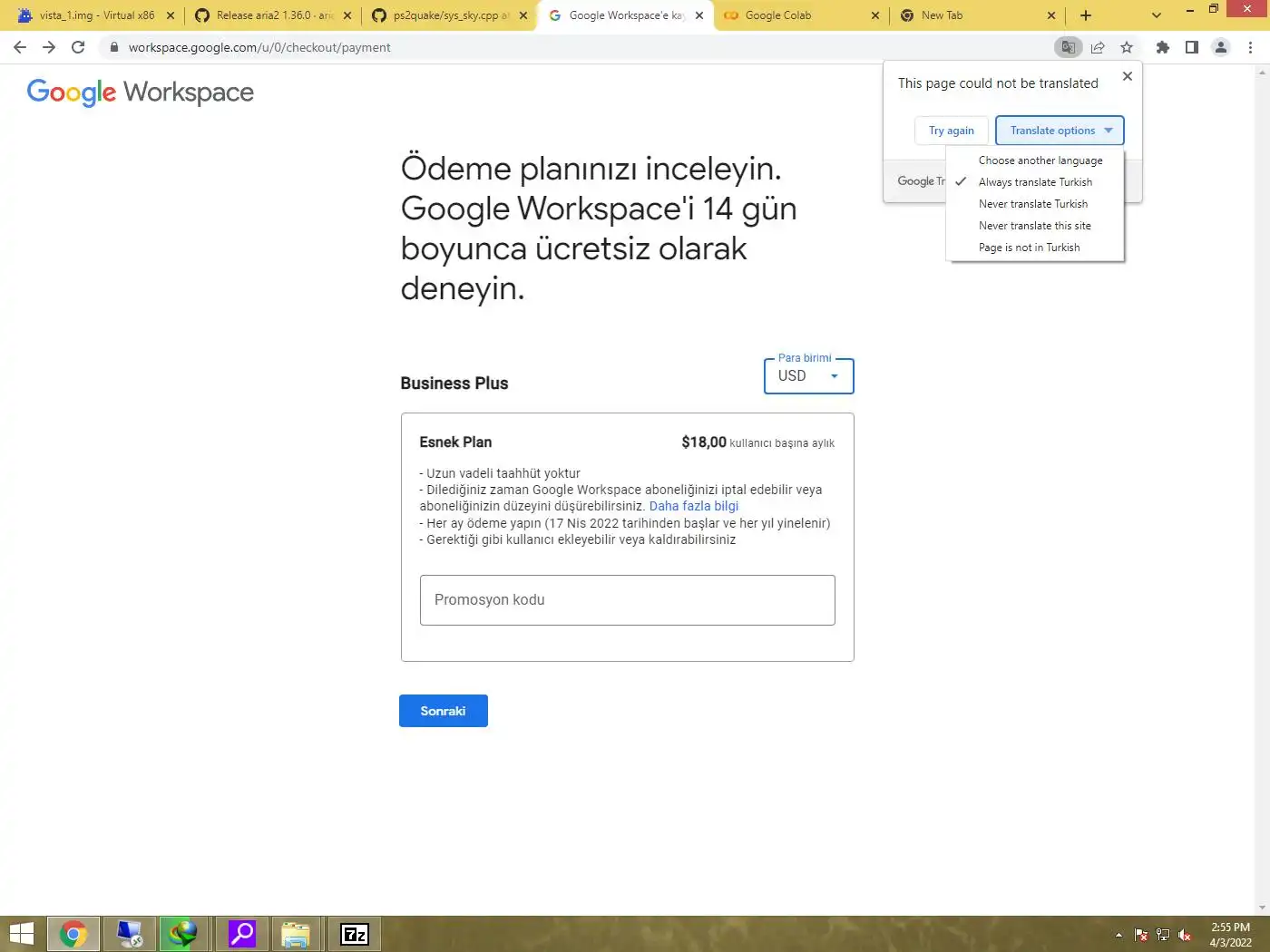The width and height of the screenshot is (1270, 952).
Task: Click the address bar URL
Action: pyautogui.click(x=259, y=47)
